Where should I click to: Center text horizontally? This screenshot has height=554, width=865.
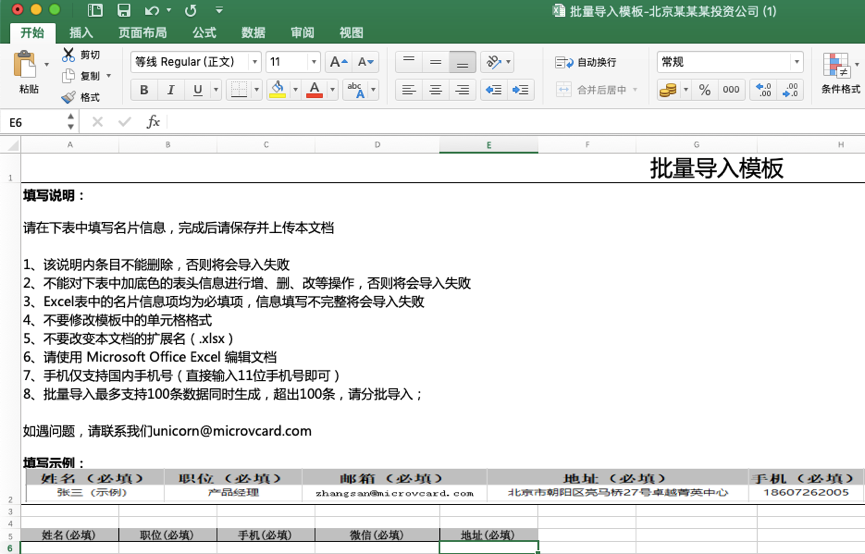(x=436, y=89)
